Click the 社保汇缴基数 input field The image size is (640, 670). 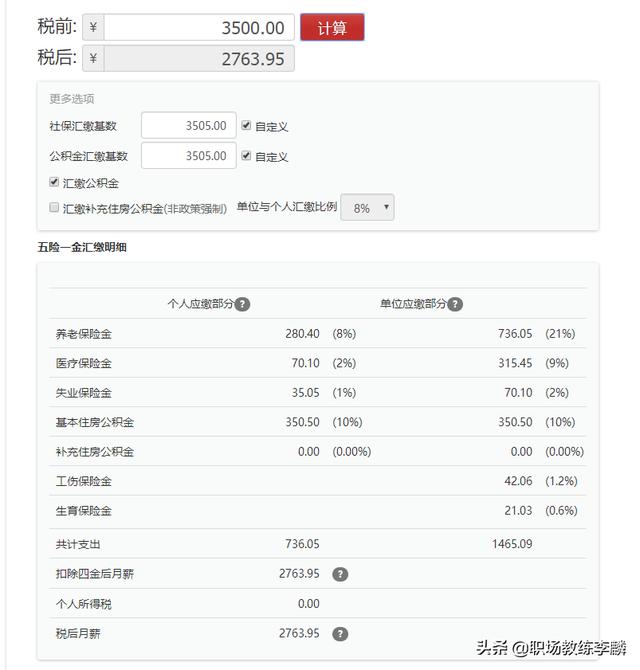point(188,125)
